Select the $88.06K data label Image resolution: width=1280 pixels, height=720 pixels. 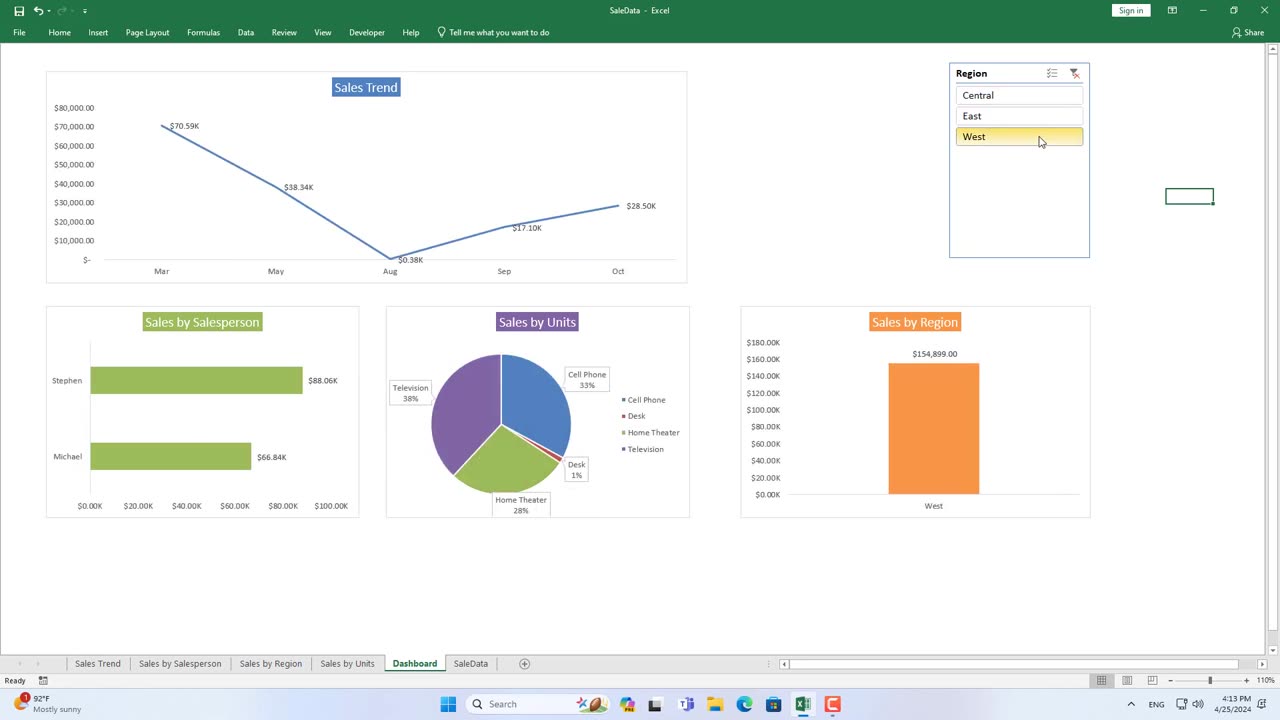[323, 381]
